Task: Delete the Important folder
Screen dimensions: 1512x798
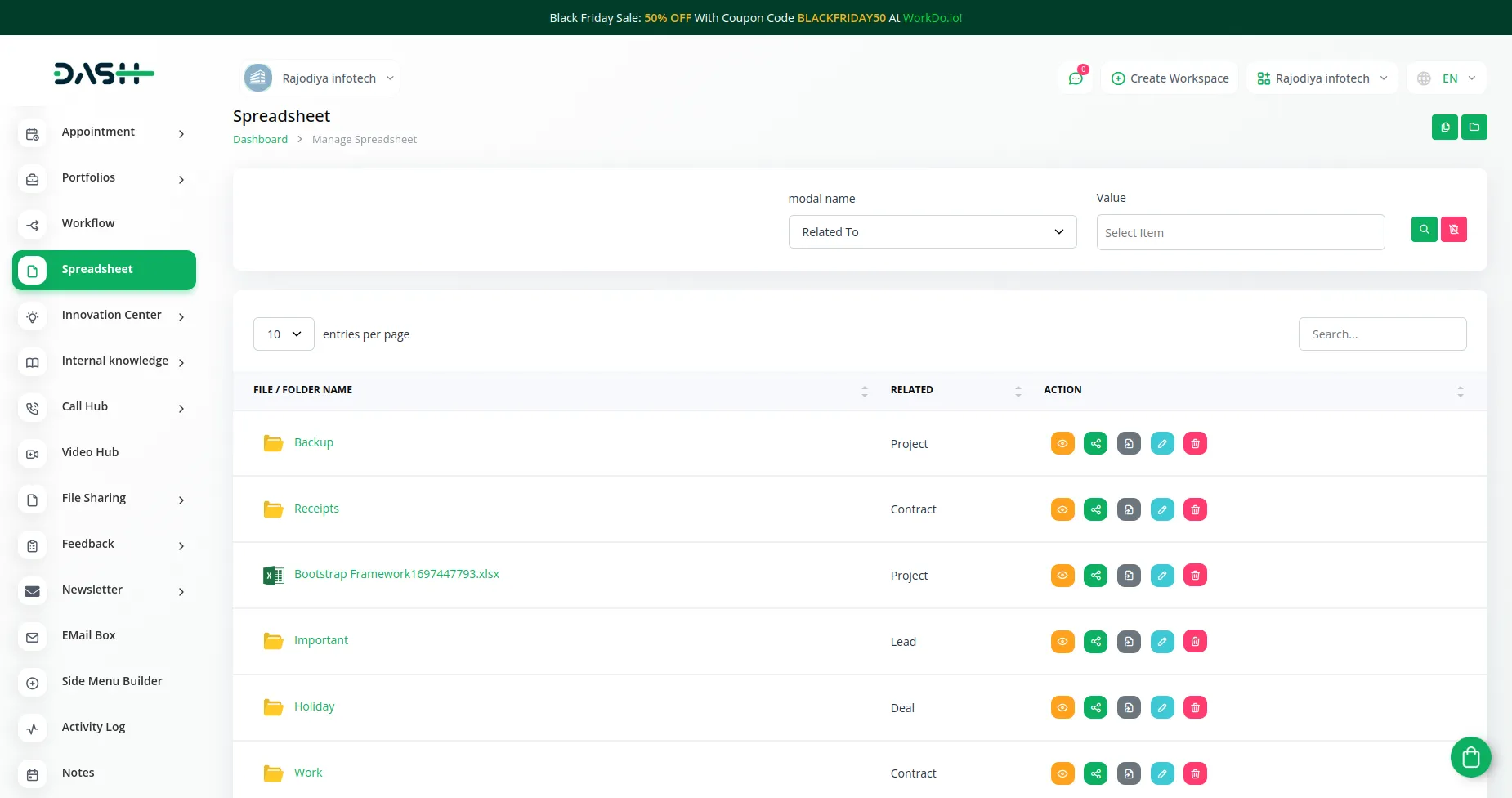Action: pyautogui.click(x=1196, y=642)
